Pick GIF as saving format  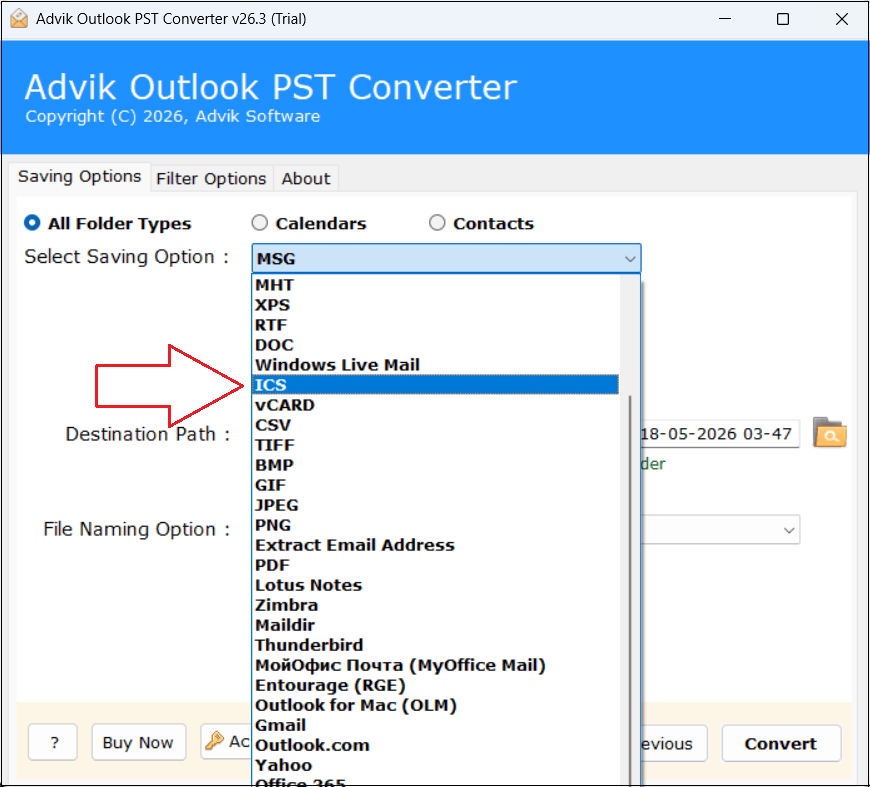tap(436, 485)
